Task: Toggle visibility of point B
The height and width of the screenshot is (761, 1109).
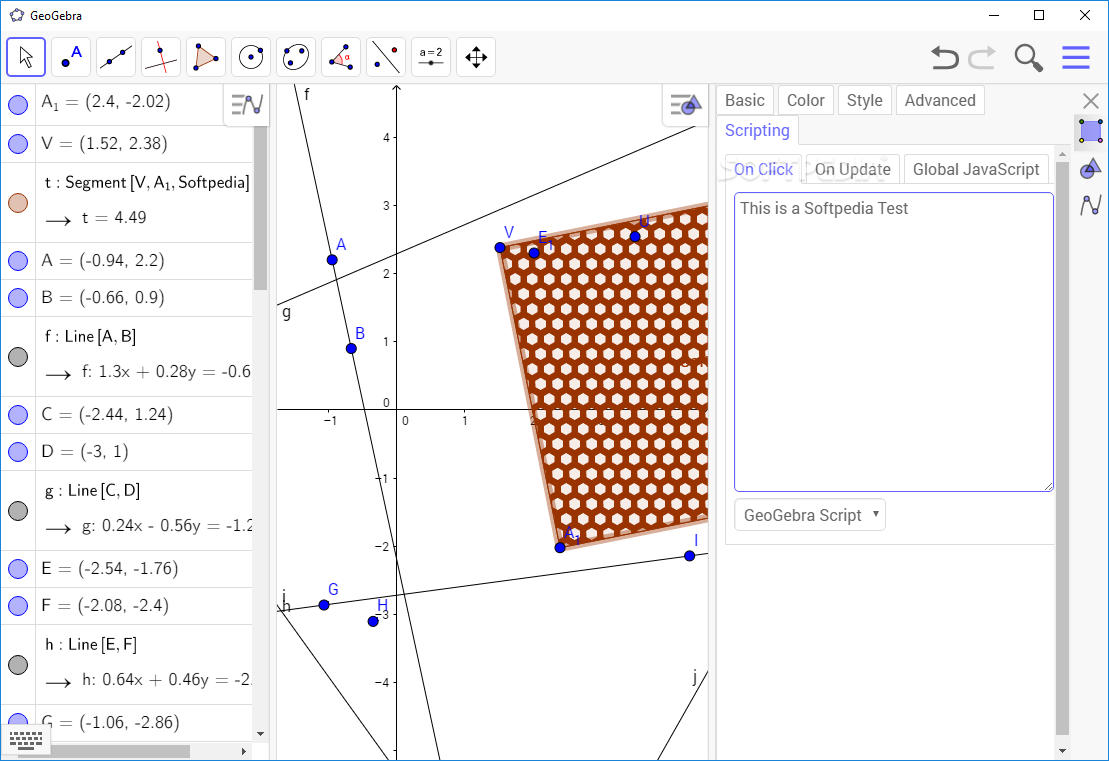Action: pyautogui.click(x=18, y=298)
